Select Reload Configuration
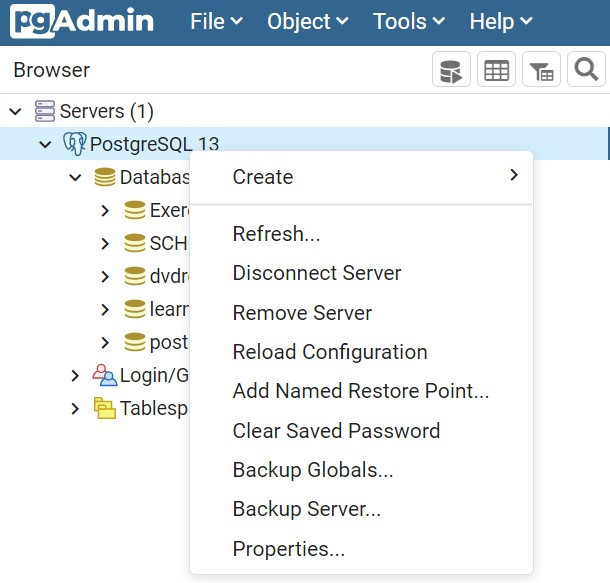The image size is (610, 583). click(x=361, y=352)
